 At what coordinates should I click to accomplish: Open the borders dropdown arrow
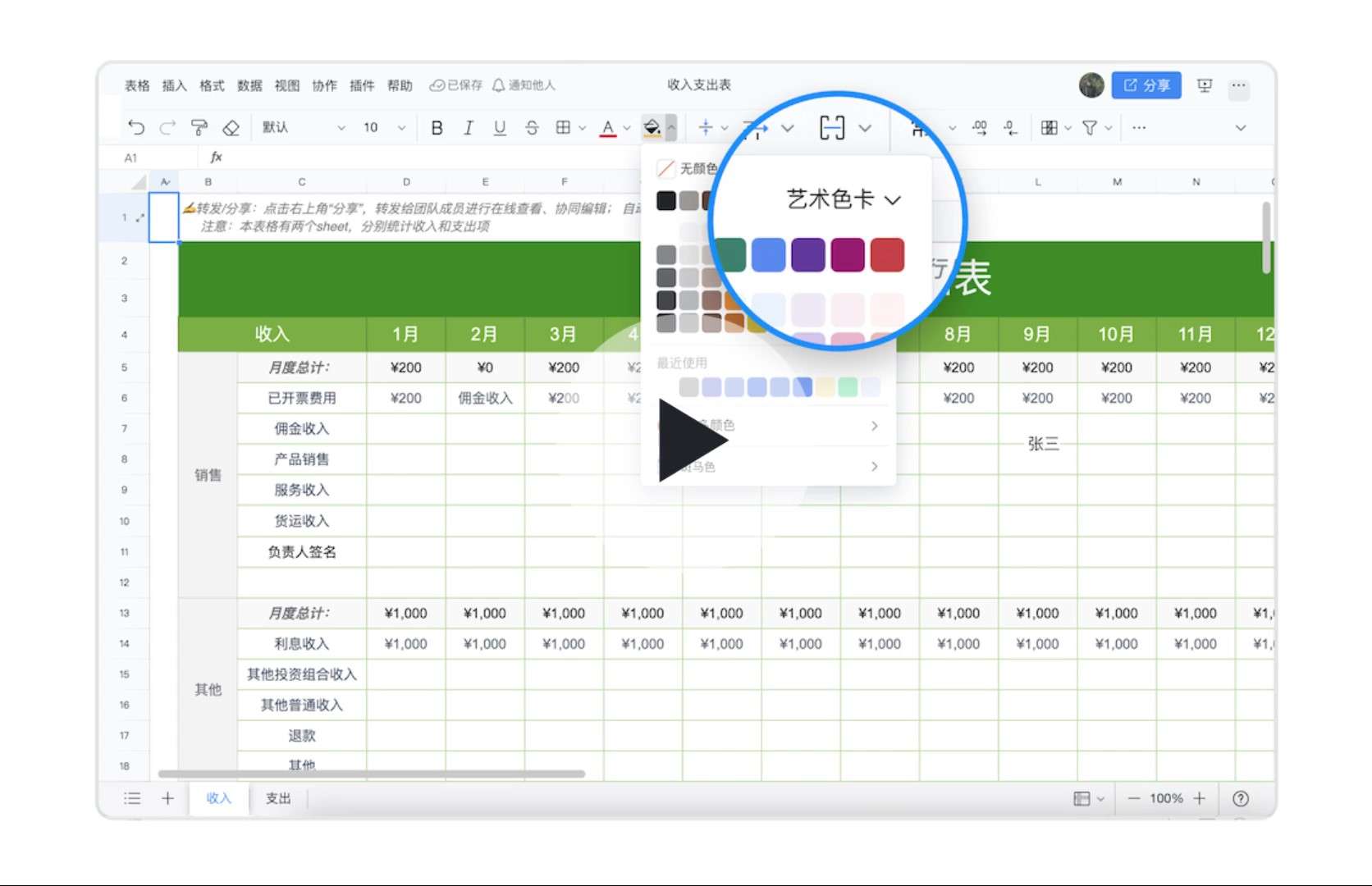click(583, 128)
